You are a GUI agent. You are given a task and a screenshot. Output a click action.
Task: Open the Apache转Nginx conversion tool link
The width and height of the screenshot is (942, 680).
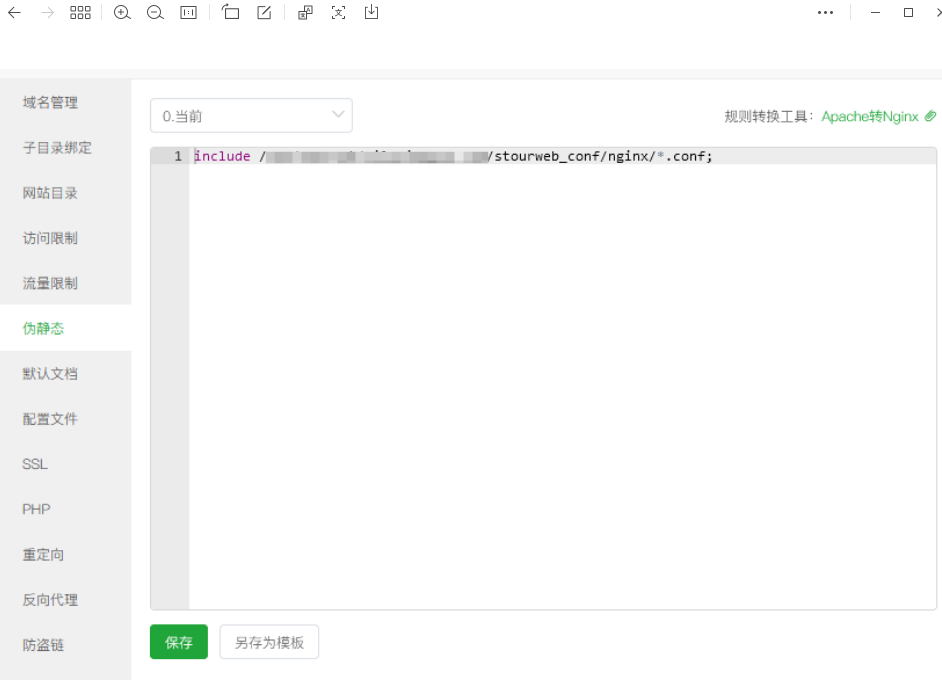pyautogui.click(x=877, y=116)
